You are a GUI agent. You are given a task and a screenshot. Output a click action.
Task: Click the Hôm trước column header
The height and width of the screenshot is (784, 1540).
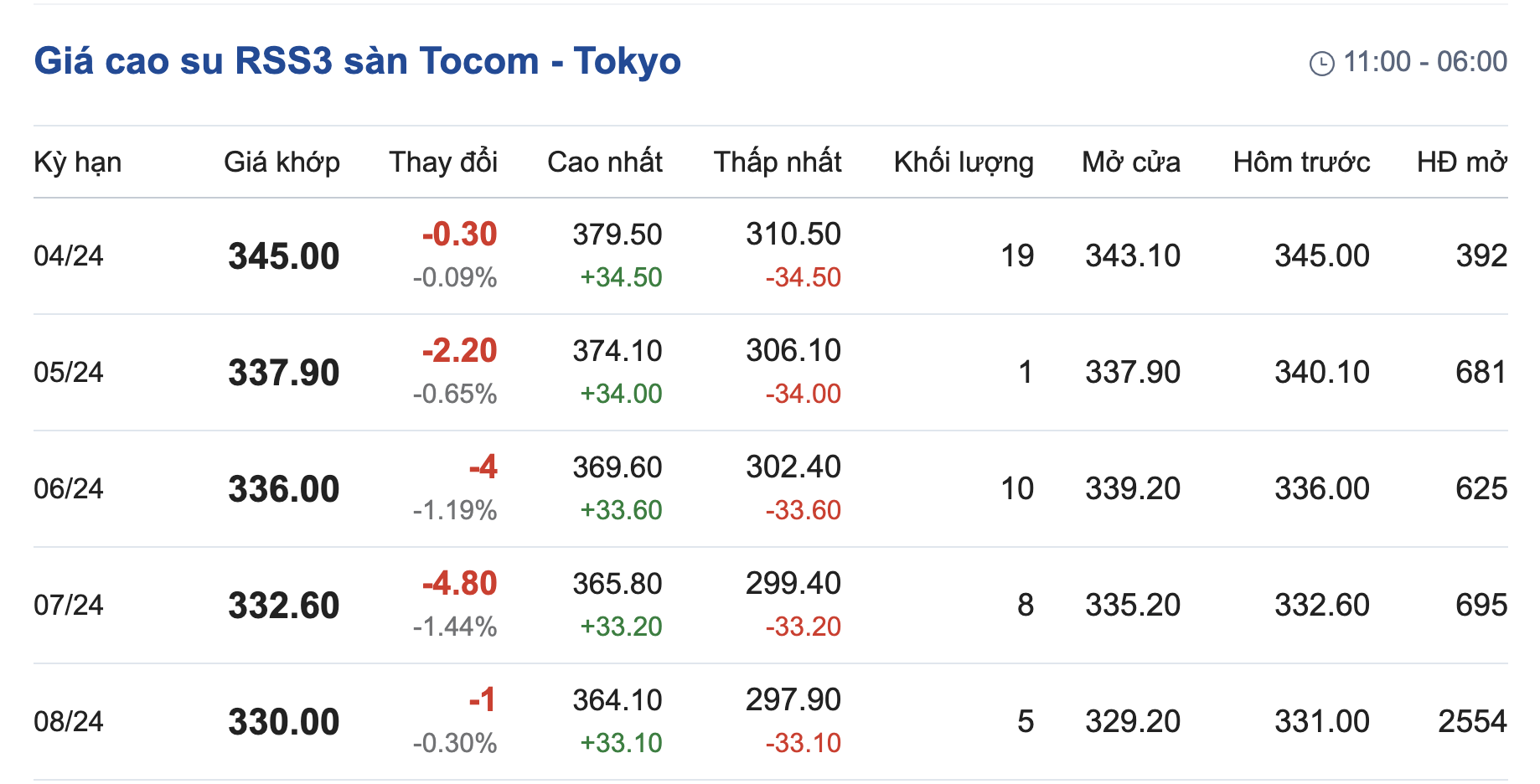pos(1301,162)
